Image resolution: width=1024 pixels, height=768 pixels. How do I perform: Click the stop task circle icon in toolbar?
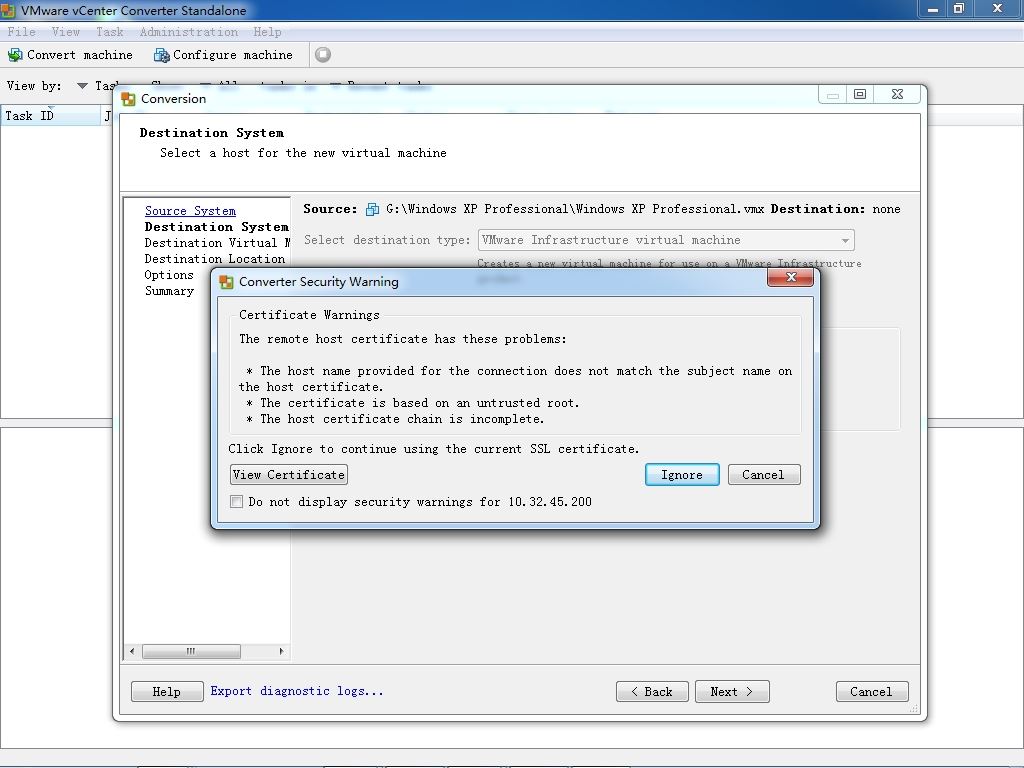323,55
